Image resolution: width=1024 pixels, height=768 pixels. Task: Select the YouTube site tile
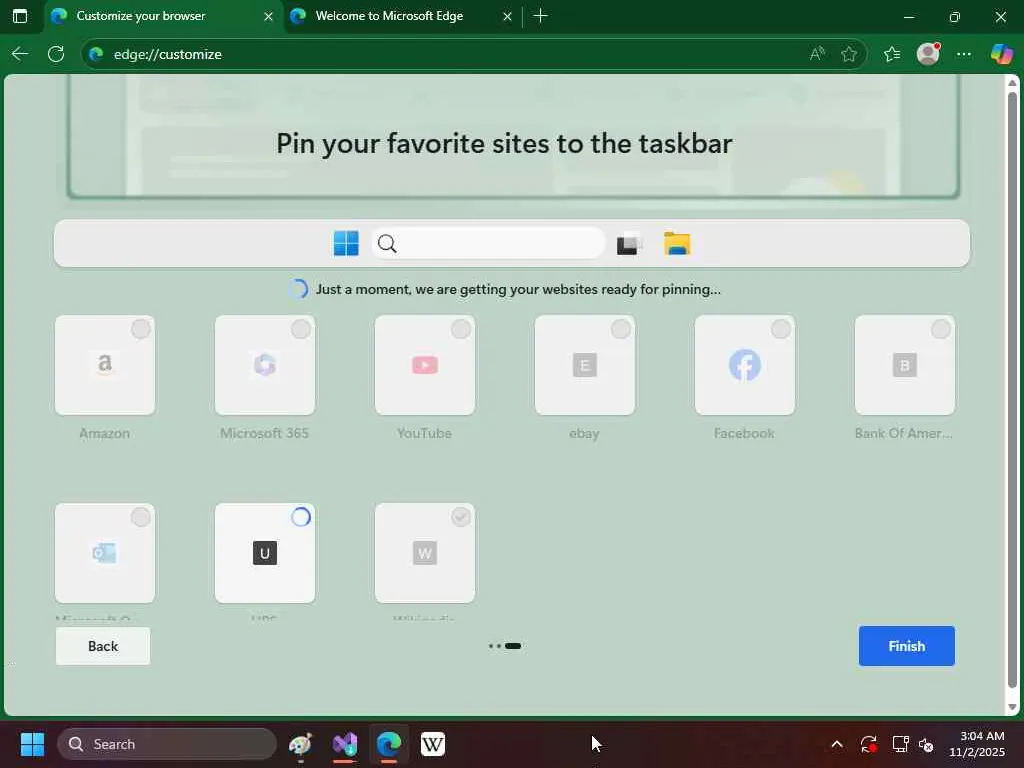424,365
